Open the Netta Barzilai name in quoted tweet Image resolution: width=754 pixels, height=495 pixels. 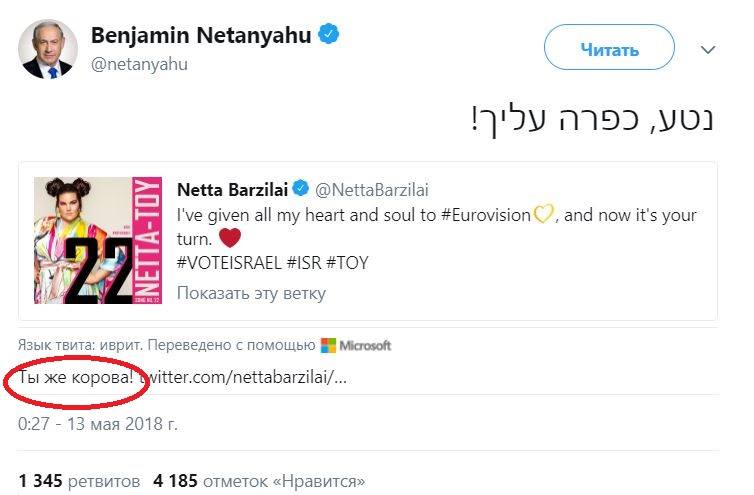coord(232,189)
